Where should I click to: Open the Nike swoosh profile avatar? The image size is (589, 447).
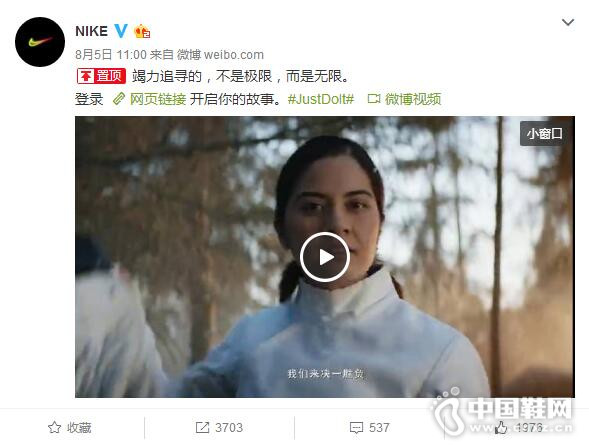(x=40, y=42)
